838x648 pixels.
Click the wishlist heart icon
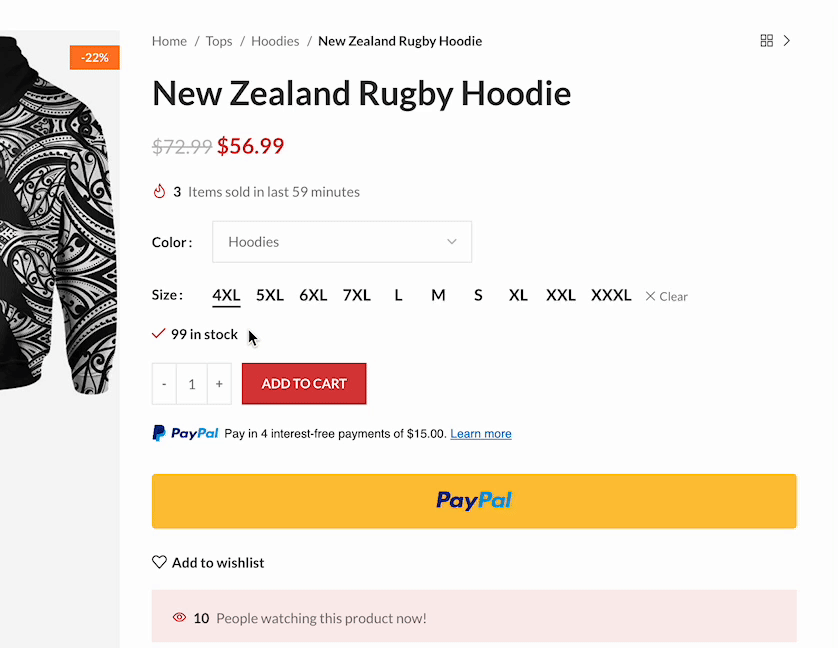159,562
